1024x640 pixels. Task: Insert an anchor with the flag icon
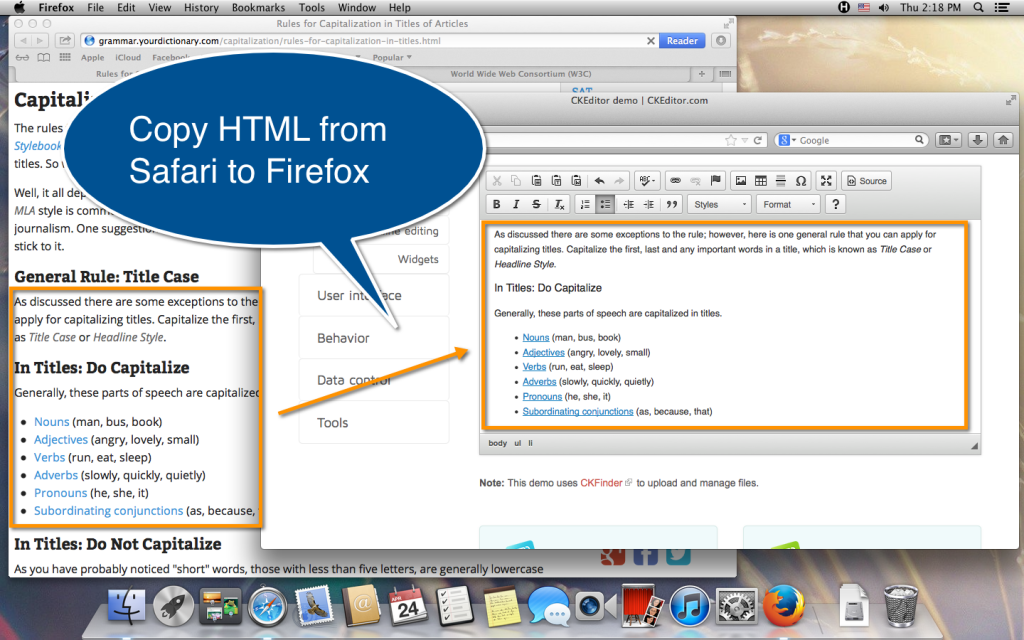click(x=716, y=181)
